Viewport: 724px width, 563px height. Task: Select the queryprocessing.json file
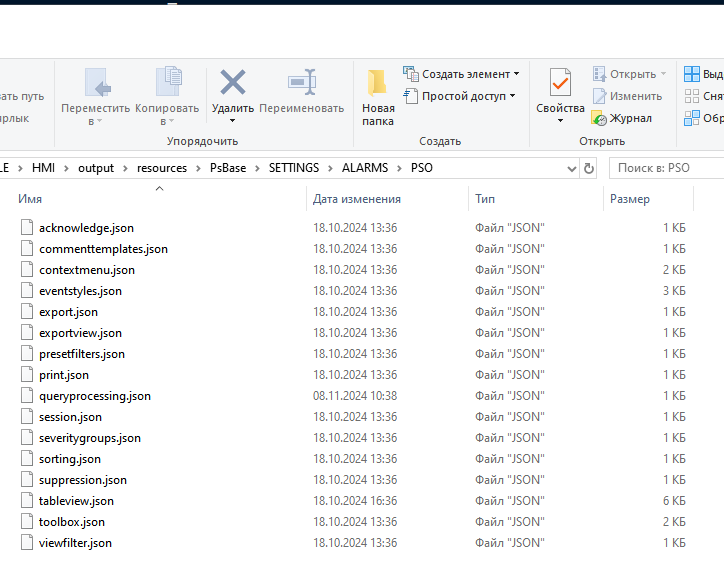95,396
